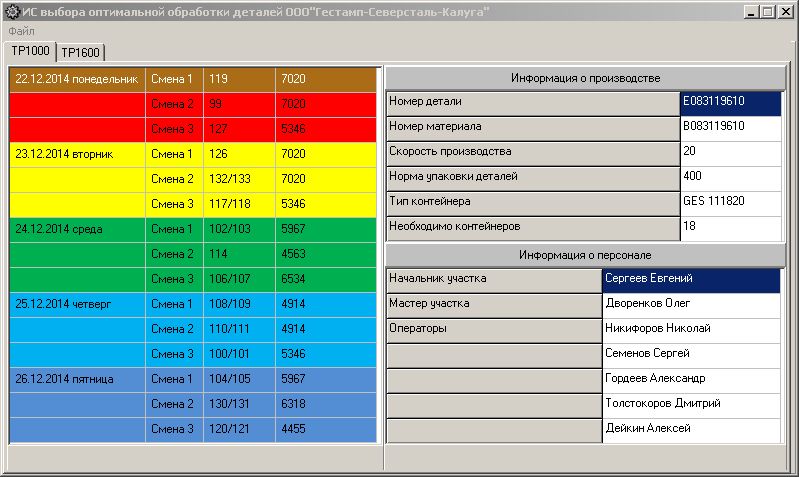Switch to the TP1000 tab
This screenshot has height=477, width=799.
[30, 51]
